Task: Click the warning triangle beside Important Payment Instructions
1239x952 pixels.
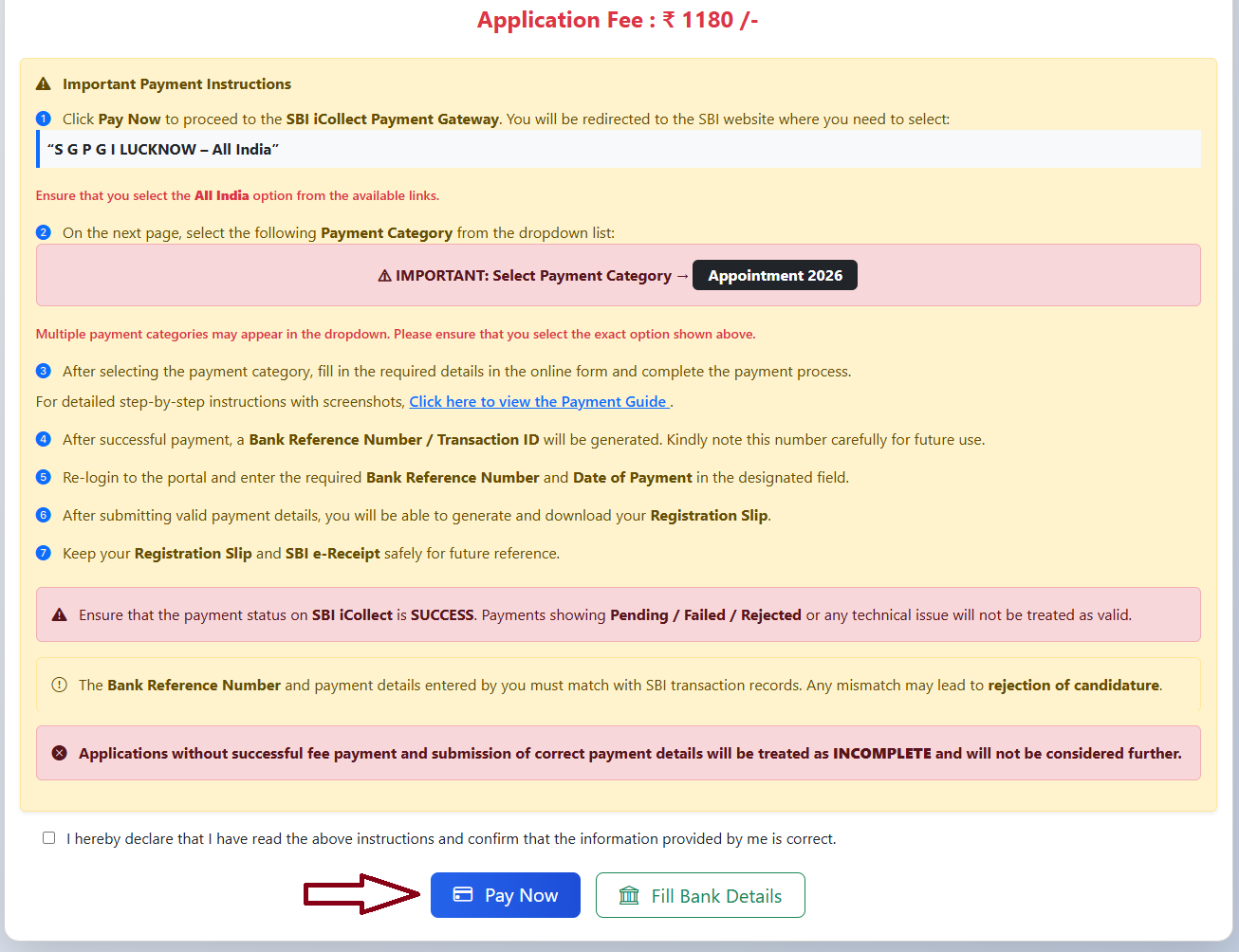Action: tap(43, 83)
